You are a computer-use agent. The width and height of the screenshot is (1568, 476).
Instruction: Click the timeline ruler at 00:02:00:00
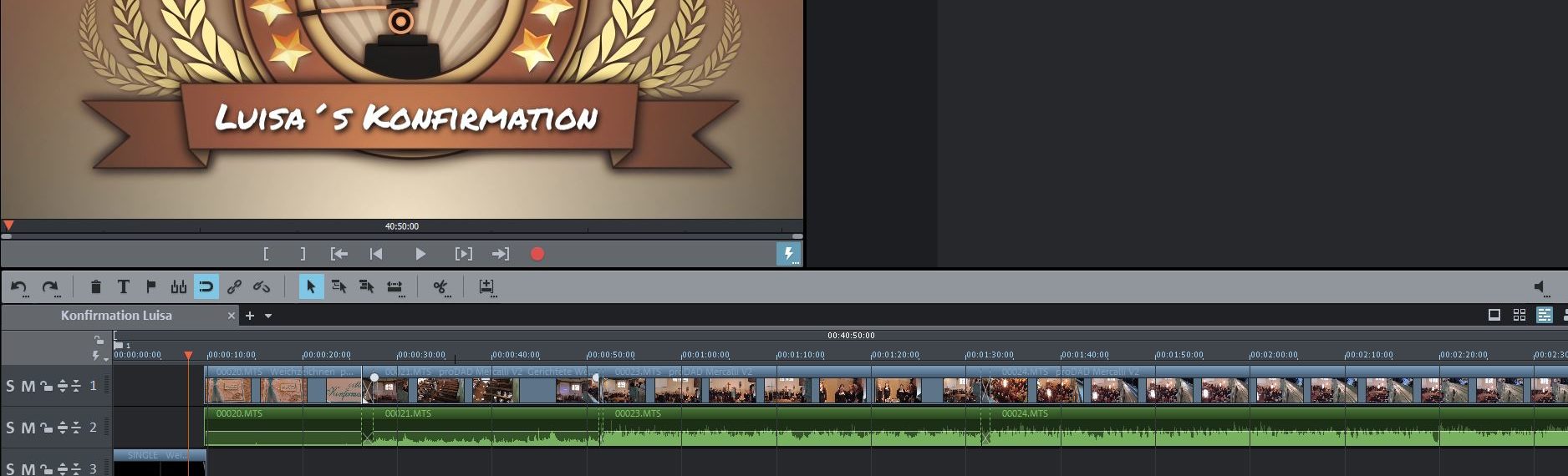click(x=1274, y=355)
